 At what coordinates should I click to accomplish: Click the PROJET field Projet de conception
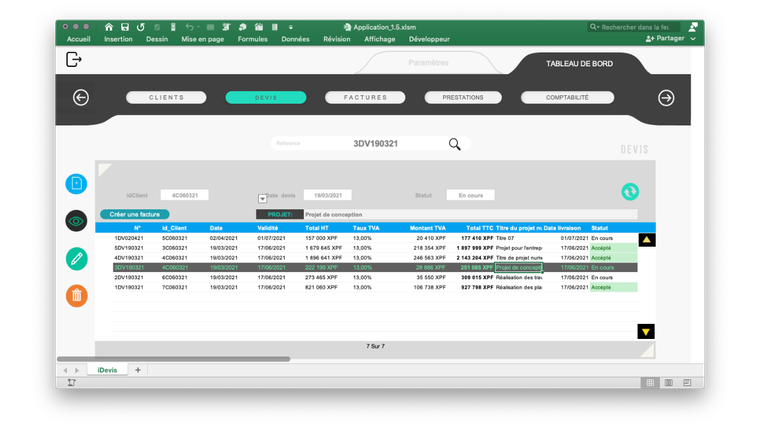coord(470,215)
